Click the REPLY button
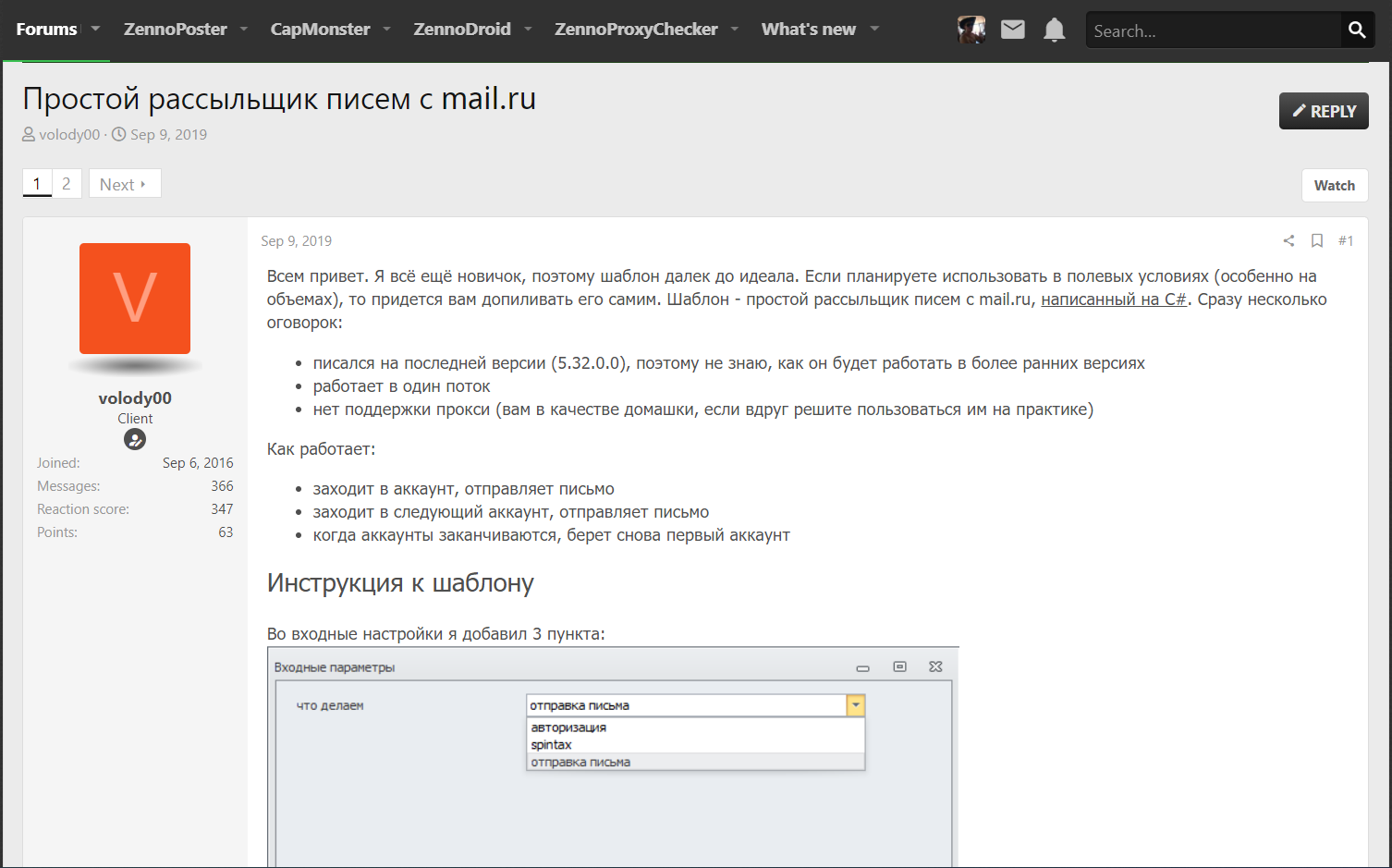The image size is (1392, 868). [x=1324, y=111]
